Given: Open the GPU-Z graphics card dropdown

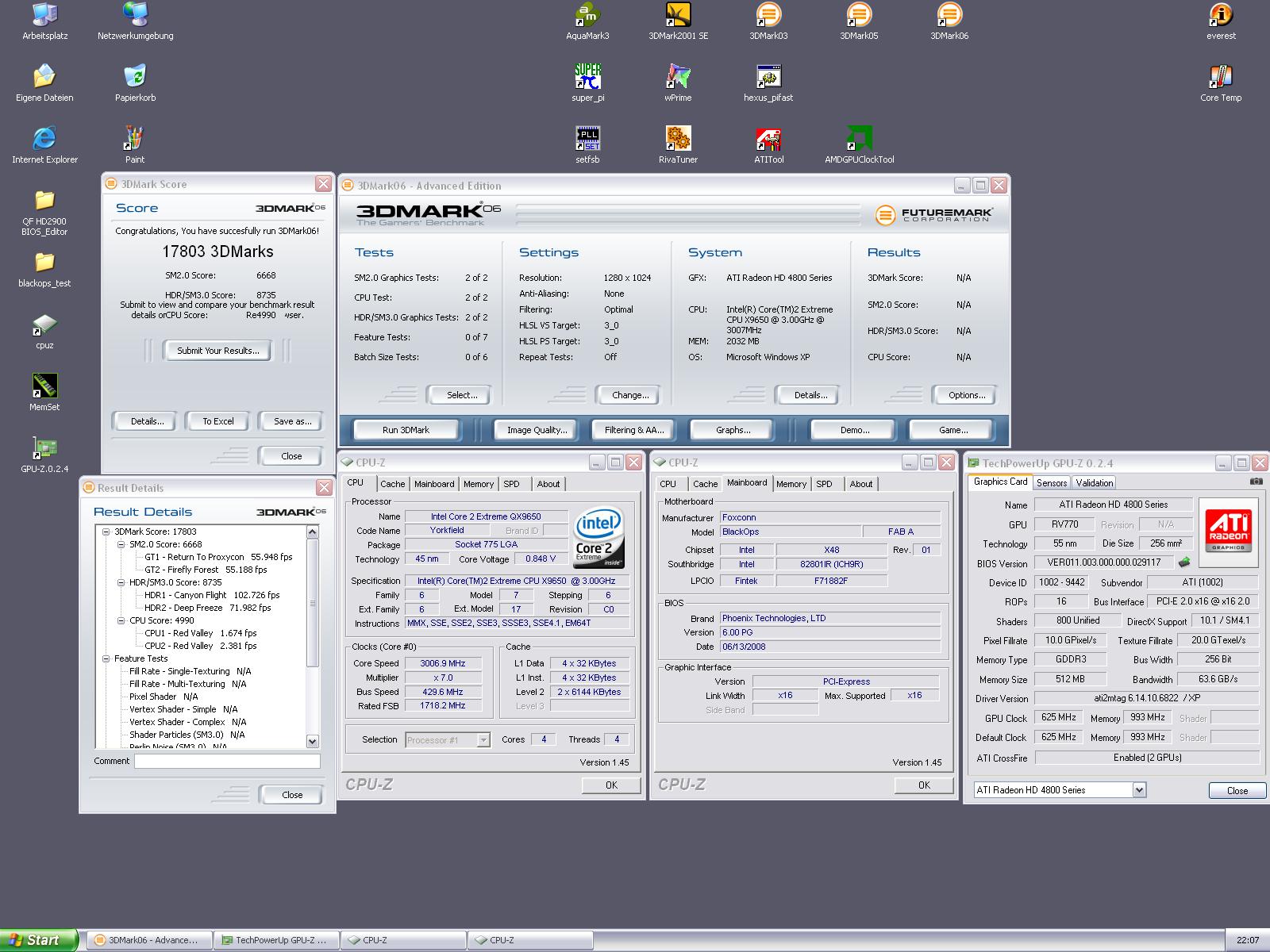Looking at the screenshot, I should point(1139,789).
